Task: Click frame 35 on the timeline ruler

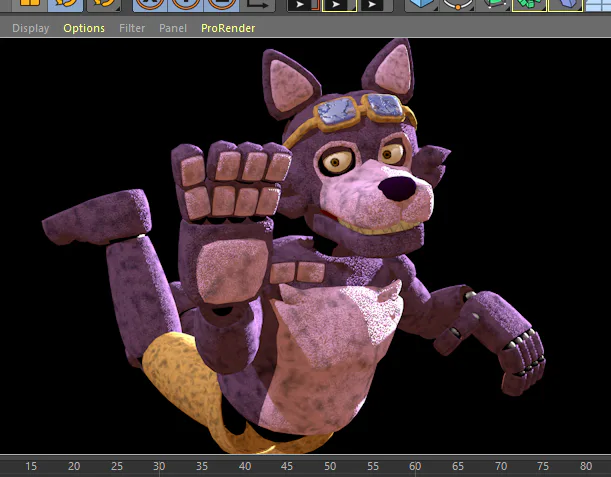Action: click(202, 466)
